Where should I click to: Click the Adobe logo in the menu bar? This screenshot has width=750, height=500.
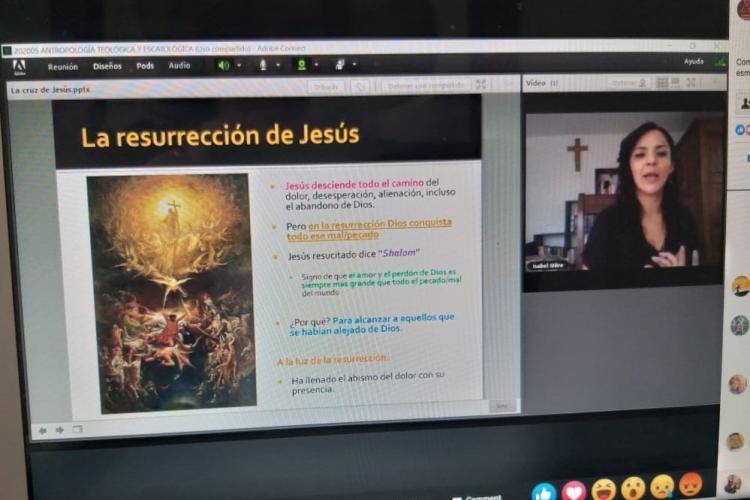tap(19, 67)
